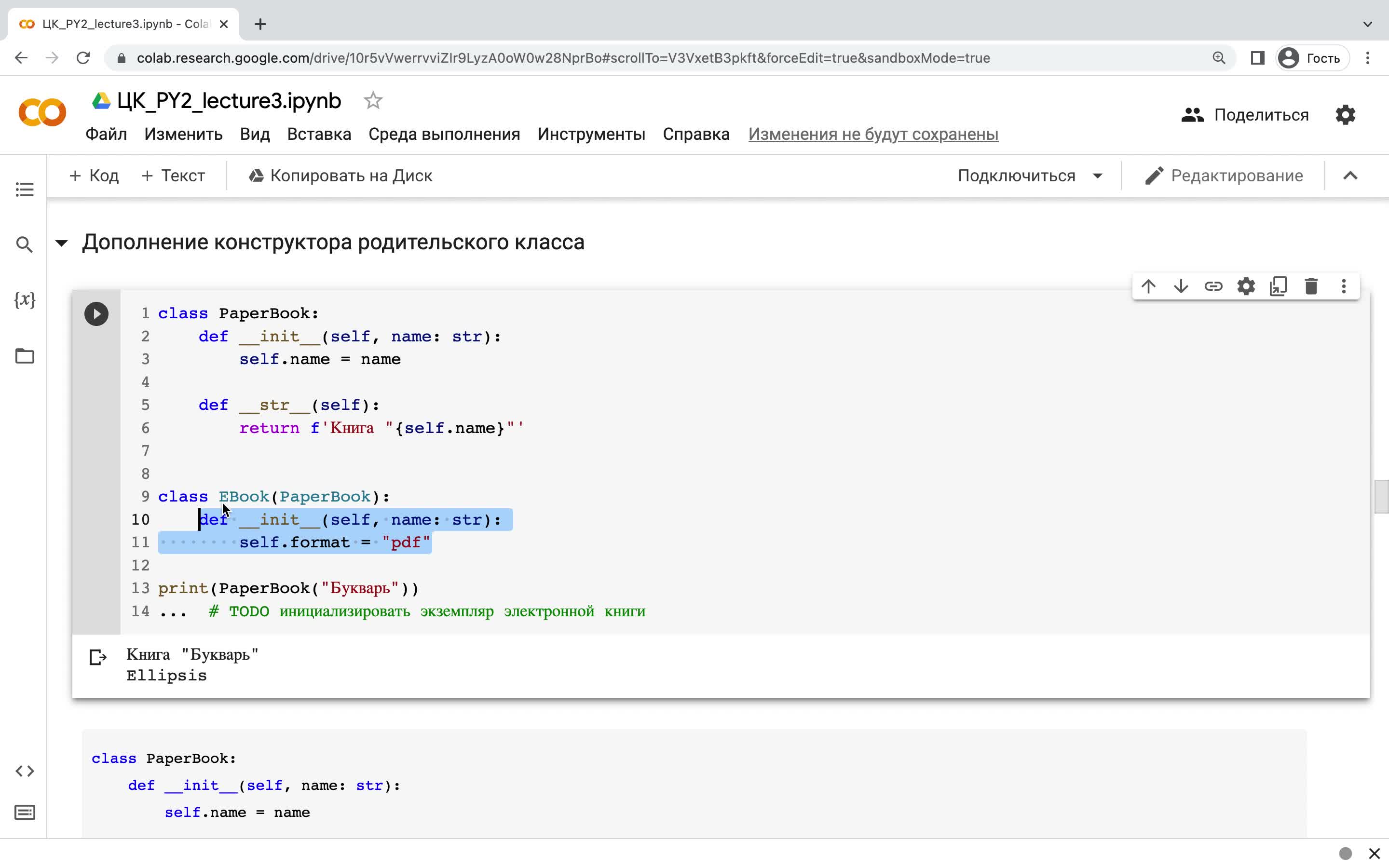Viewport: 1389px width, 868px height.
Task: Click output text Книга "Букварь"
Action: tap(192, 654)
